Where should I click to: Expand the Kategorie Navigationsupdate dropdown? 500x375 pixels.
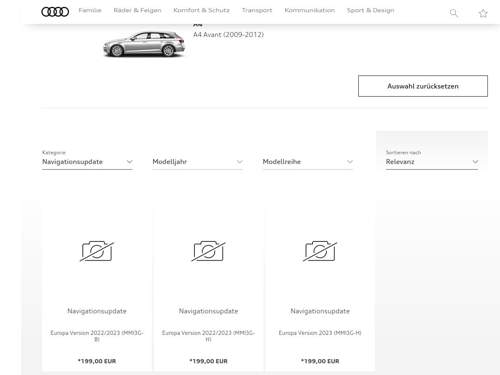pyautogui.click(x=87, y=162)
